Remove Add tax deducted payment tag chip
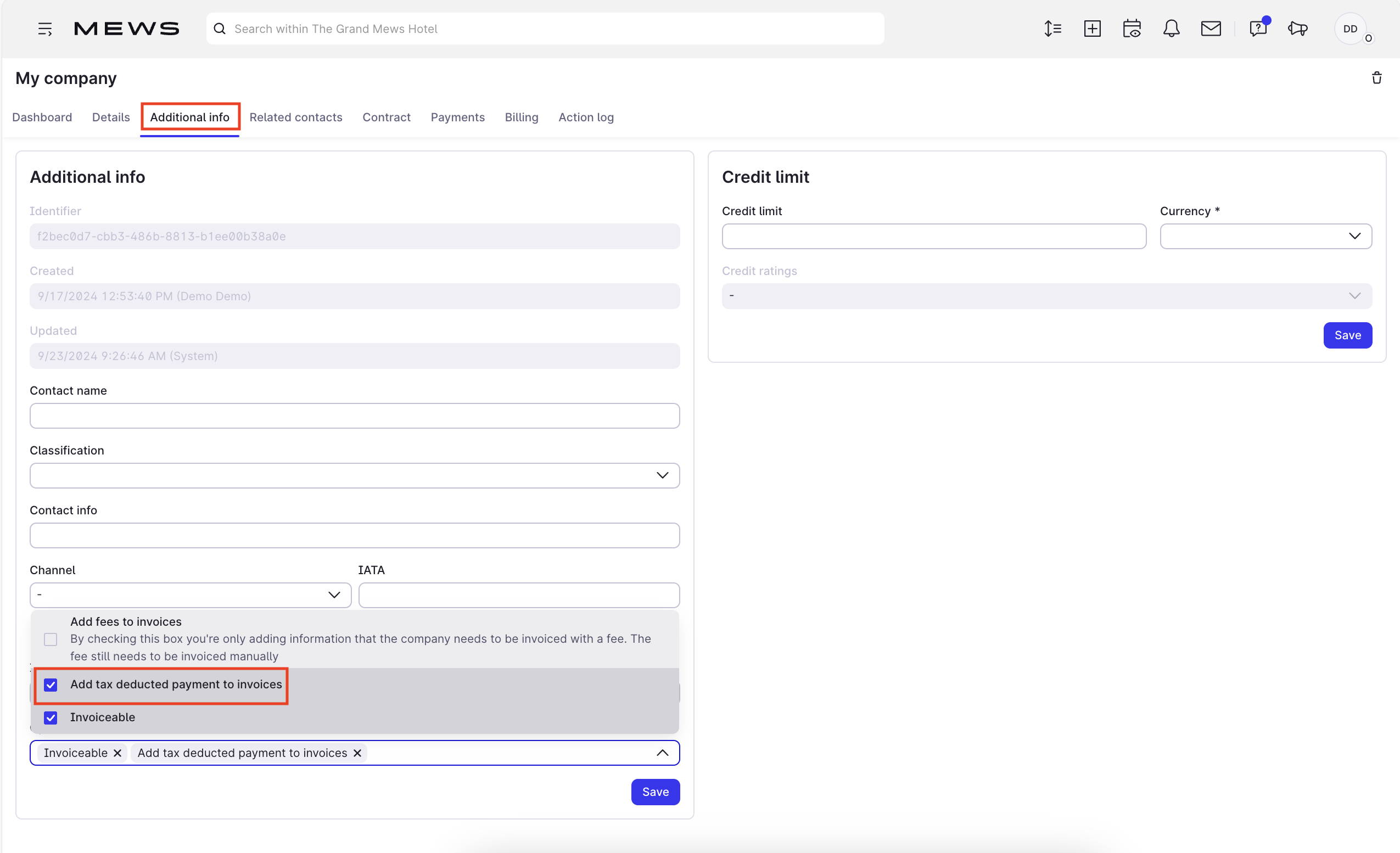Screen dimensions: 1400x853 coord(357,753)
